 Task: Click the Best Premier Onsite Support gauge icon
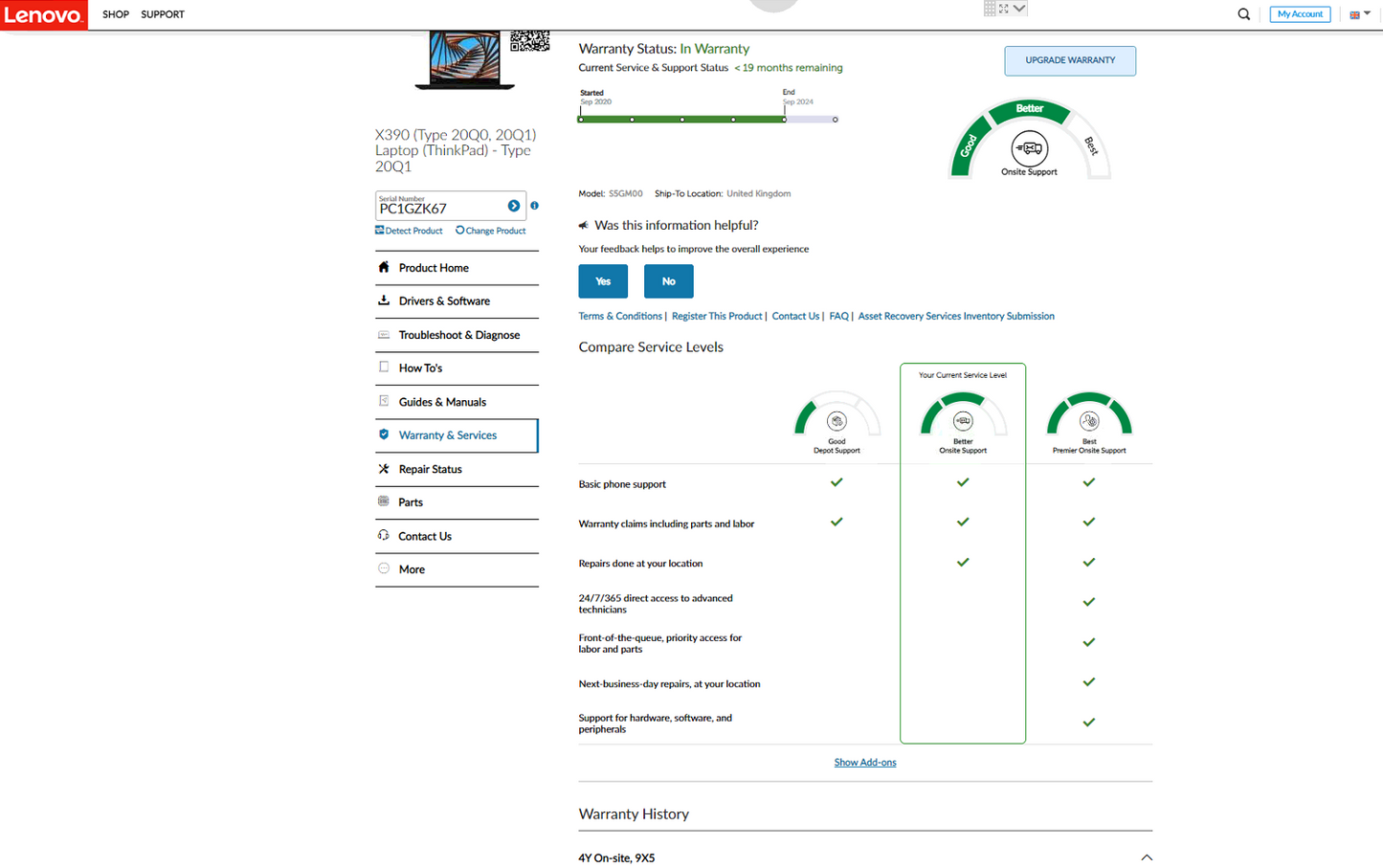coord(1089,421)
